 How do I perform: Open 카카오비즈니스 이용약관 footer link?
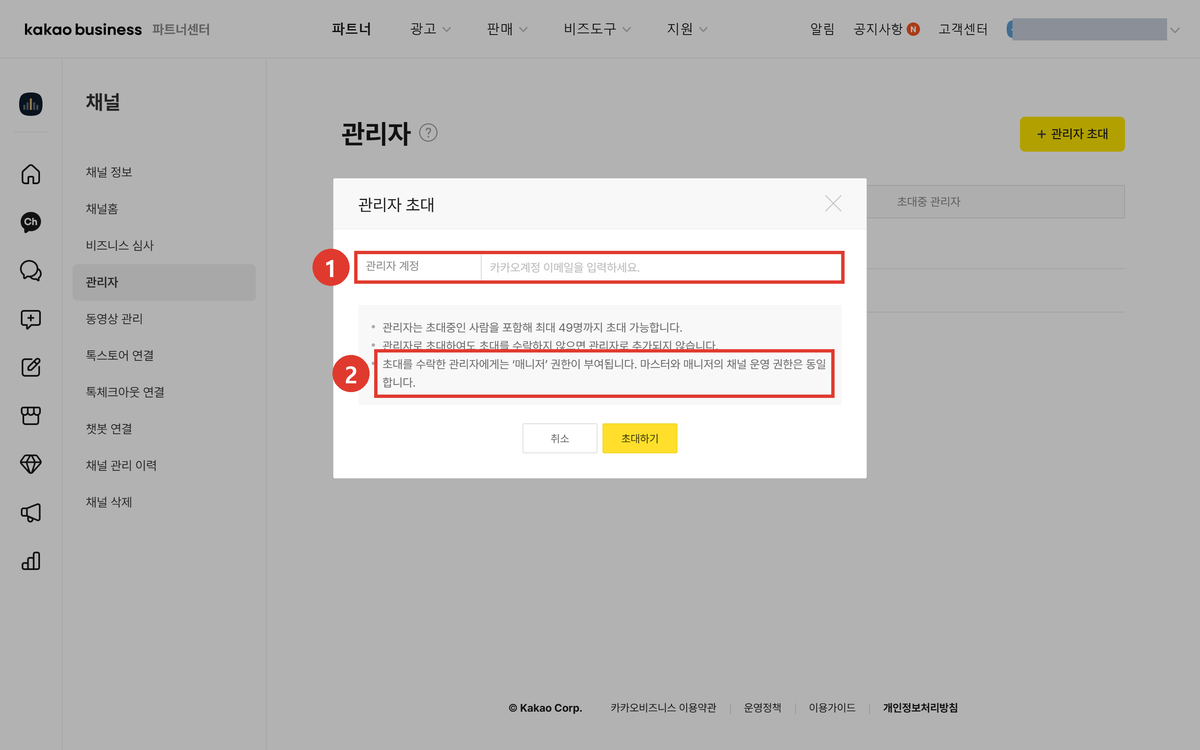pos(663,708)
